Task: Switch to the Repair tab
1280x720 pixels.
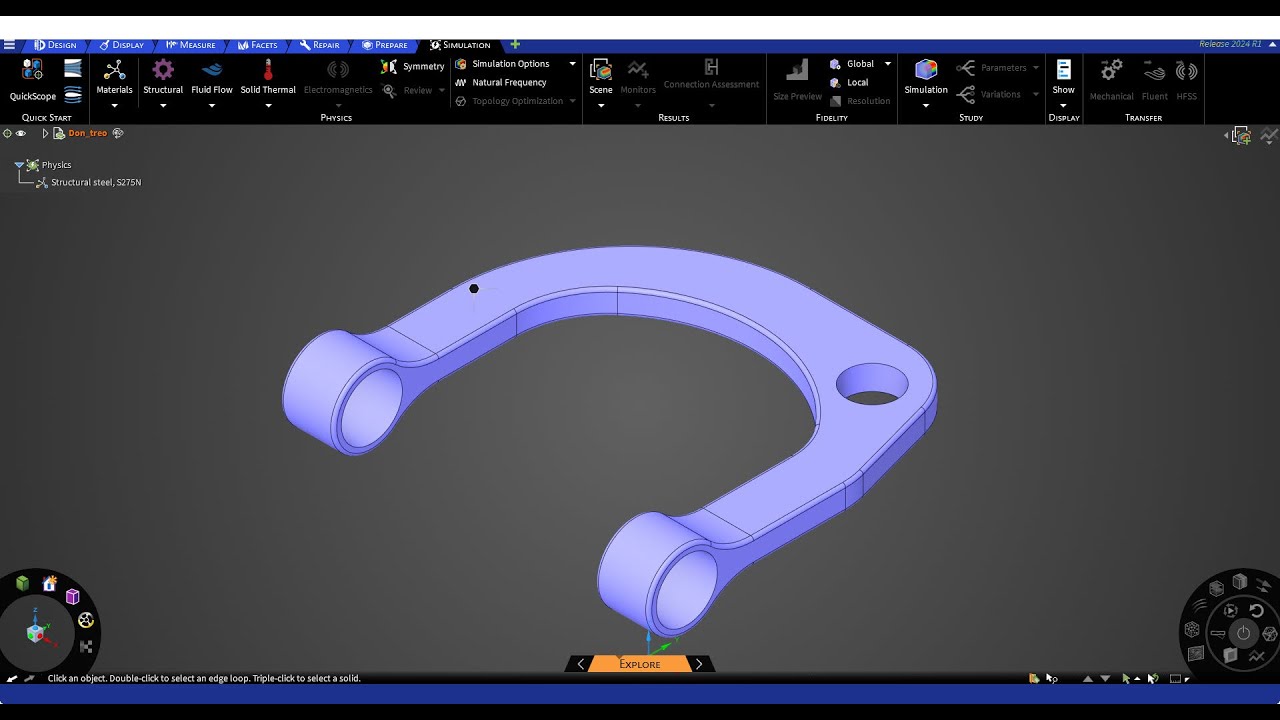Action: pos(320,45)
